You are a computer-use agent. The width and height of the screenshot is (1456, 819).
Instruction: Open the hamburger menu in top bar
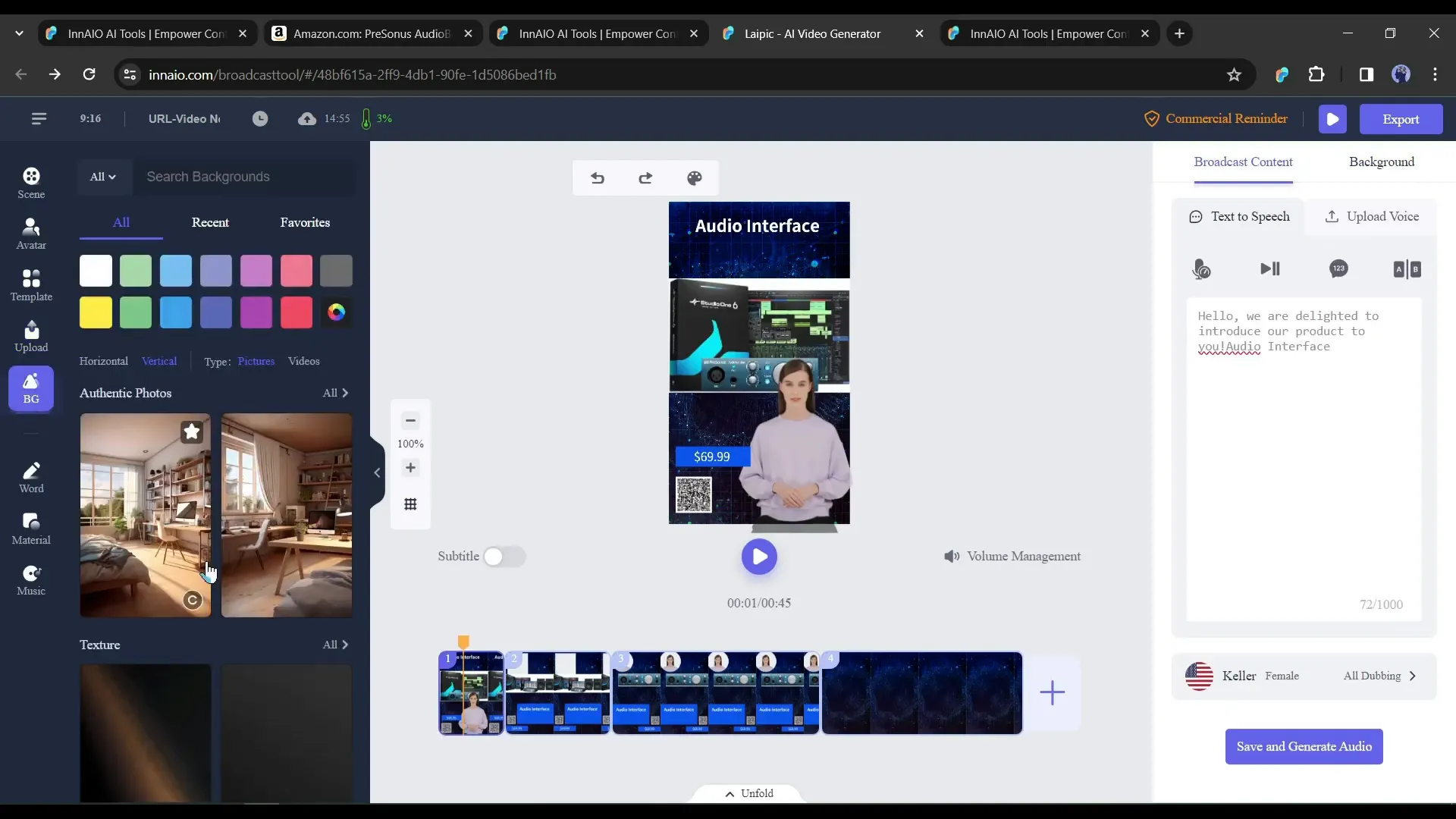[x=39, y=118]
